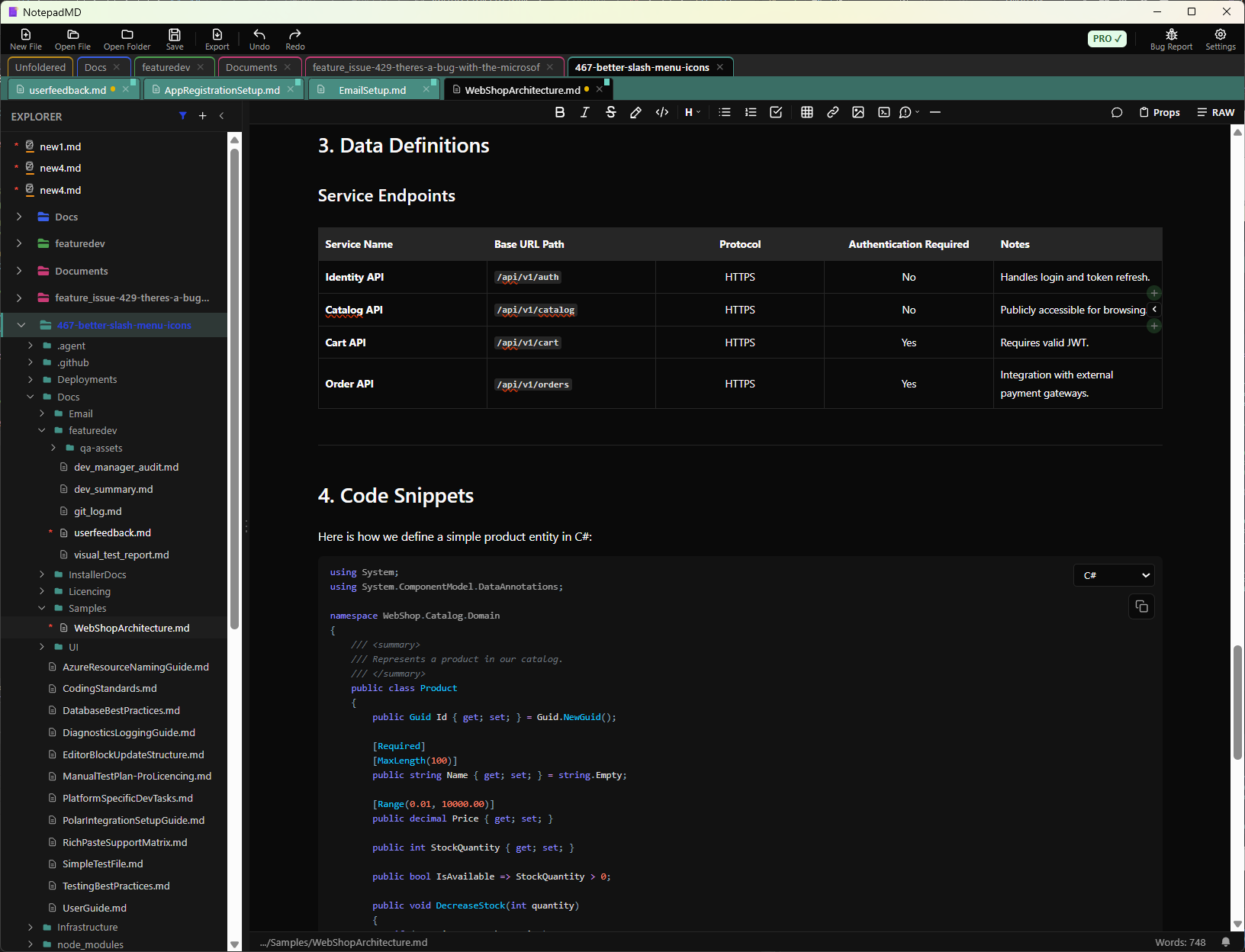Screen dimensions: 1245x952
Task: Close the feature_issue-429 workspace tab
Action: click(x=550, y=67)
